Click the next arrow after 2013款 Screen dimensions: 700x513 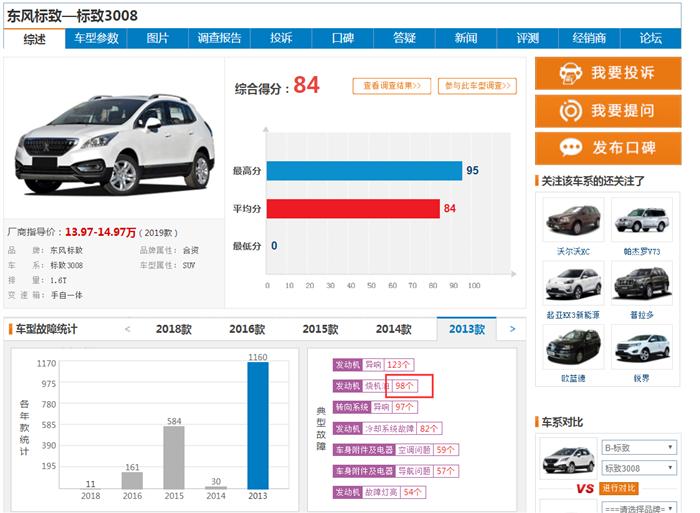(x=512, y=329)
